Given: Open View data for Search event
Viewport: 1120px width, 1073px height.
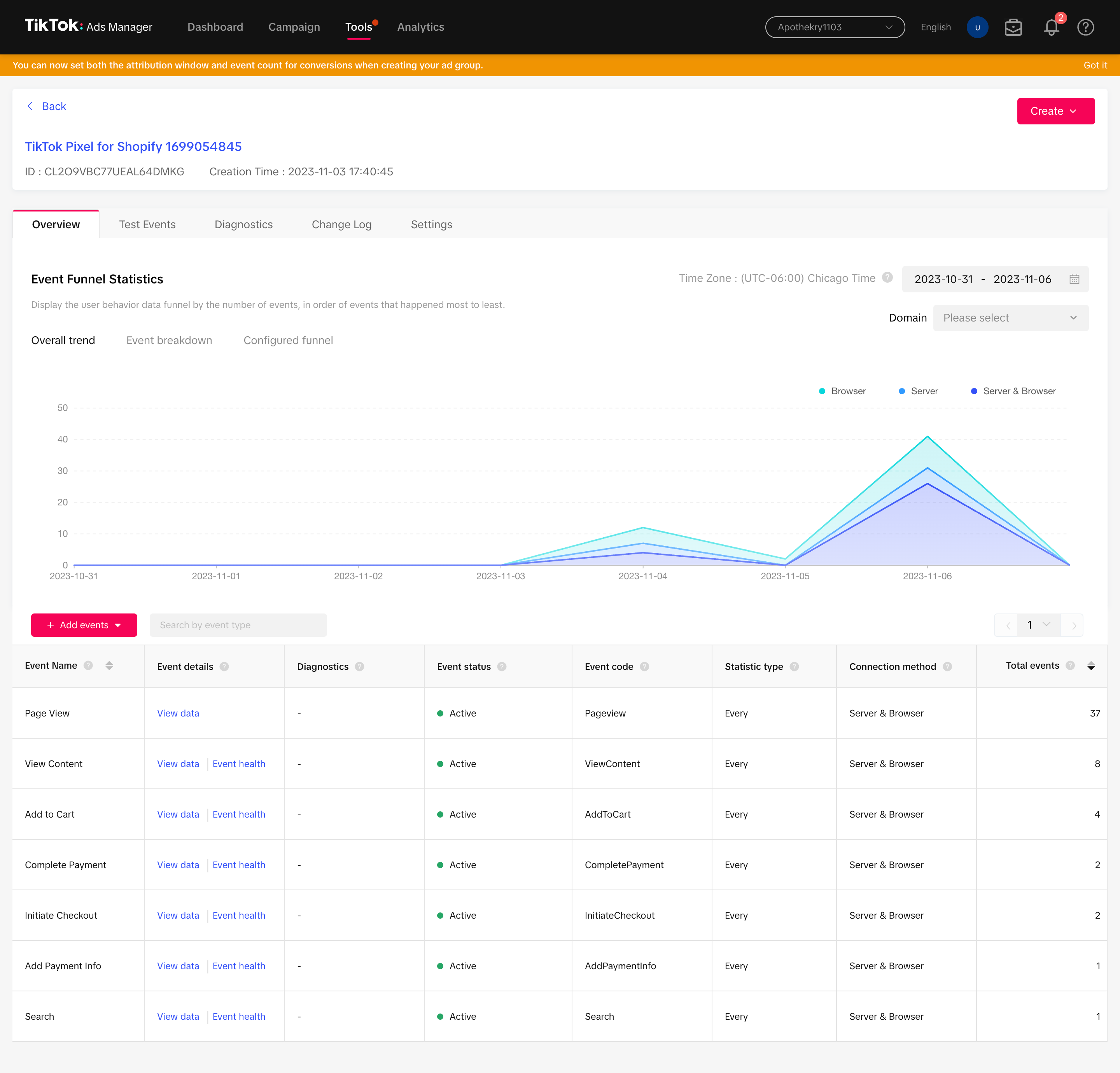Looking at the screenshot, I should coord(178,1017).
